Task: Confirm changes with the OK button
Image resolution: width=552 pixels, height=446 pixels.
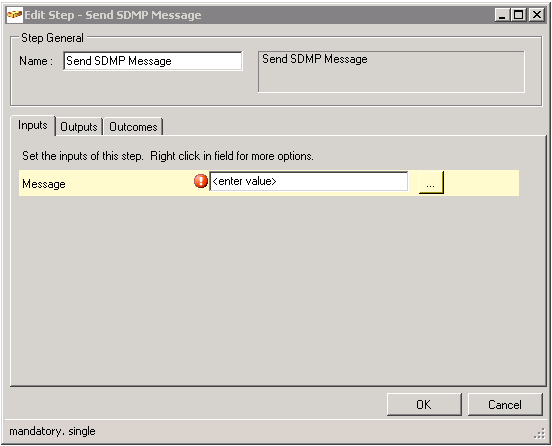Action: 424,404
